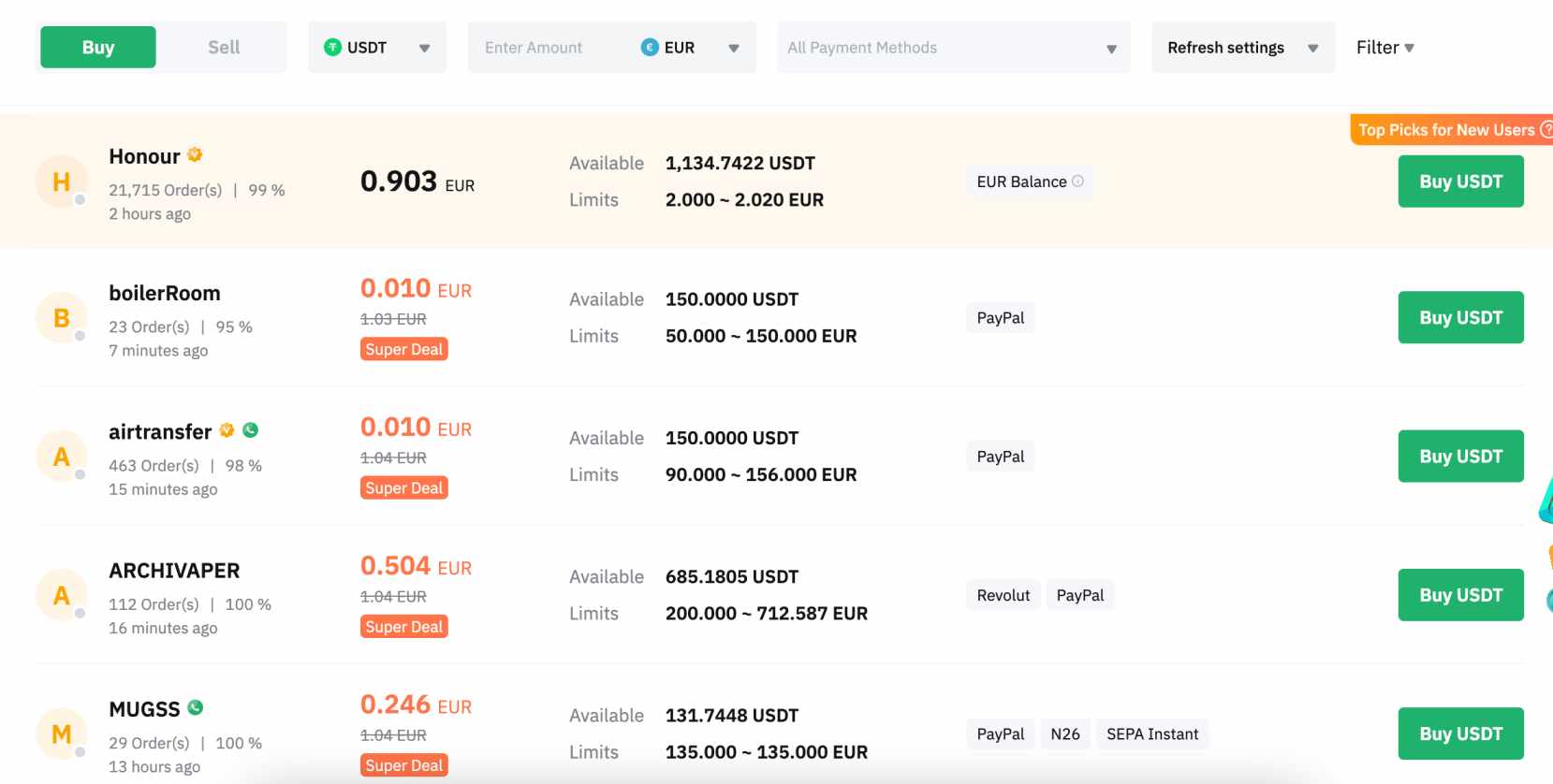This screenshot has height=784, width=1553.
Task: Open the USDT coin dropdown
Action: [x=376, y=48]
